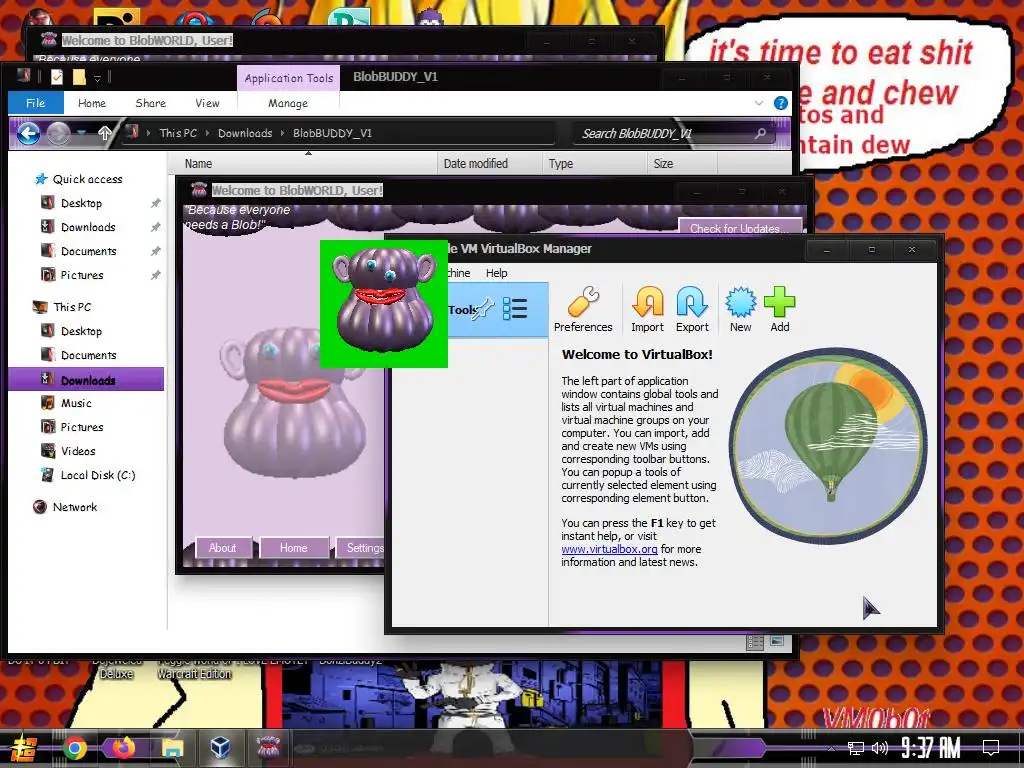The height and width of the screenshot is (768, 1024).
Task: Click the Search BlobBUDDY_V1 field
Action: click(674, 133)
